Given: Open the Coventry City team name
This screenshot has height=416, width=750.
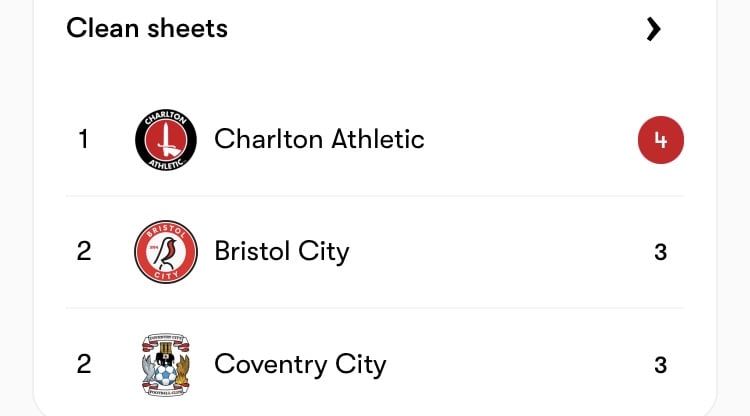Looking at the screenshot, I should click(300, 365).
